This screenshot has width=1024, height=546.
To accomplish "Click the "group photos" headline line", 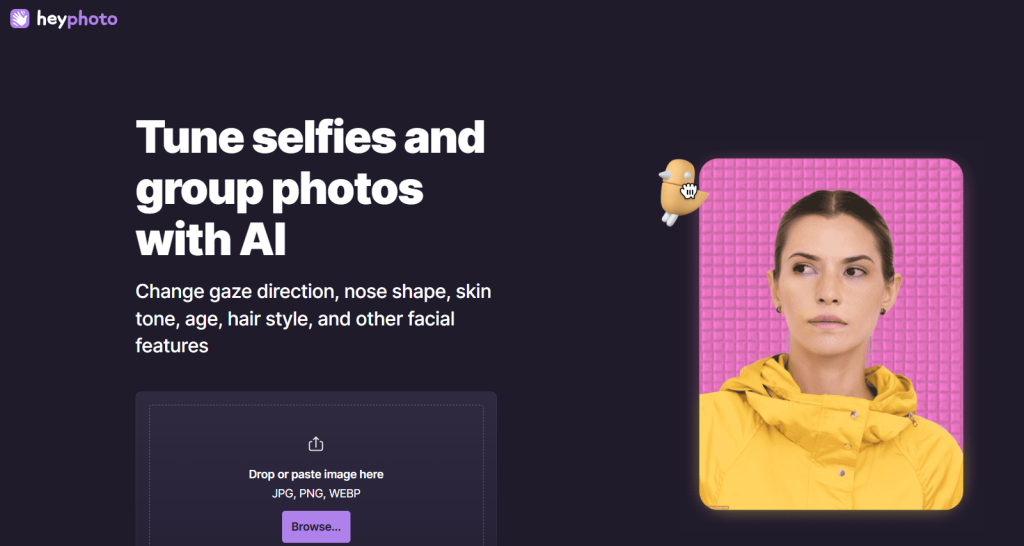I will (280, 189).
